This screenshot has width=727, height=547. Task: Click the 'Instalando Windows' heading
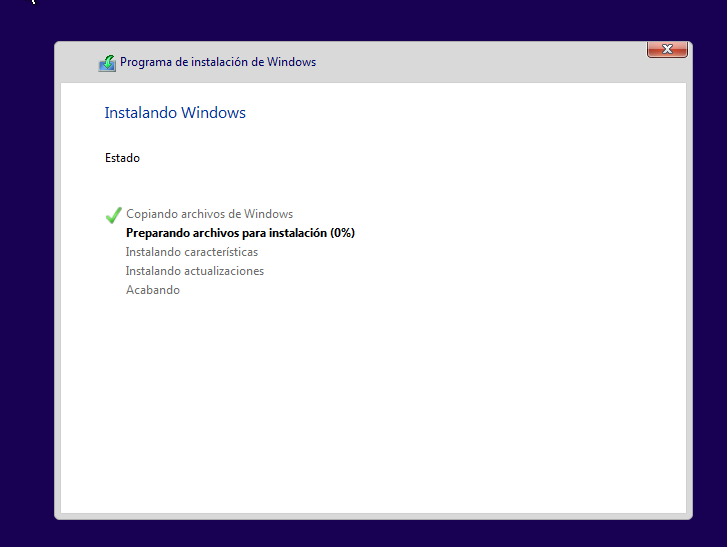point(175,113)
